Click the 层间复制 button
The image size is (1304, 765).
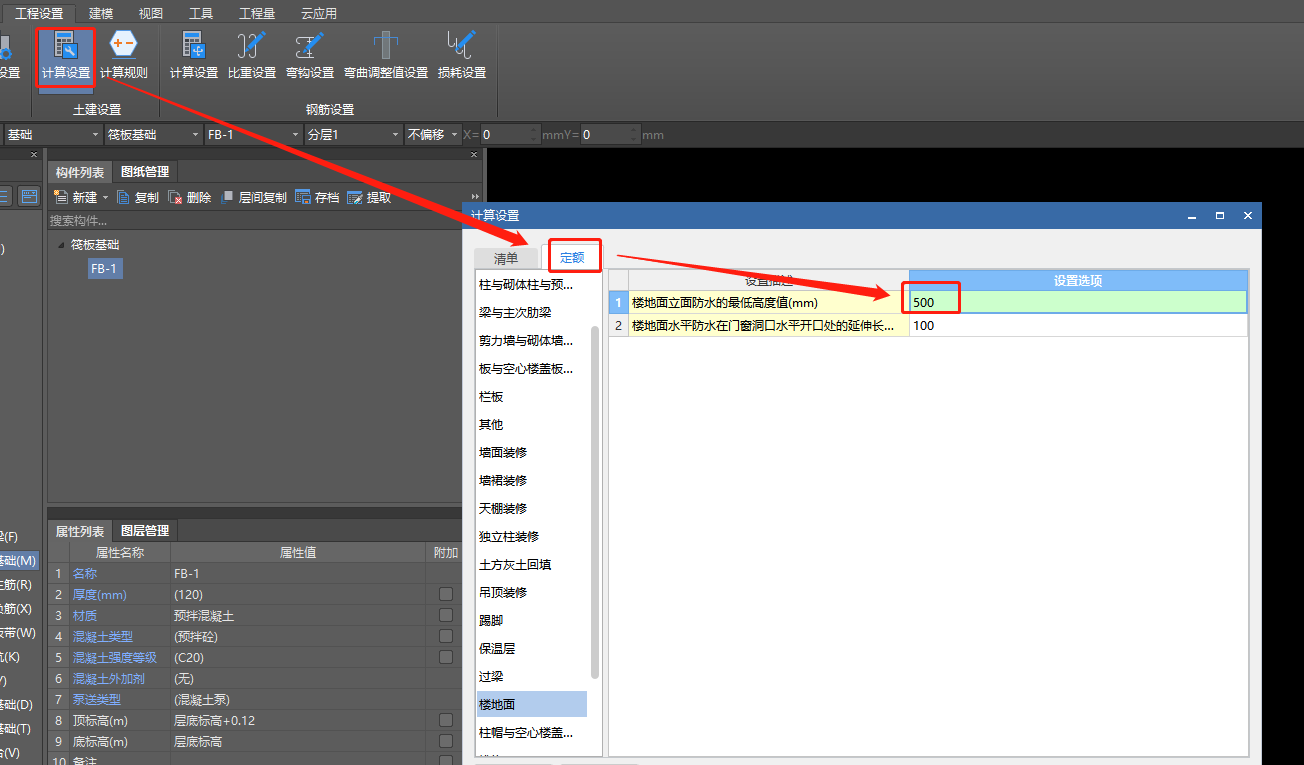point(253,198)
